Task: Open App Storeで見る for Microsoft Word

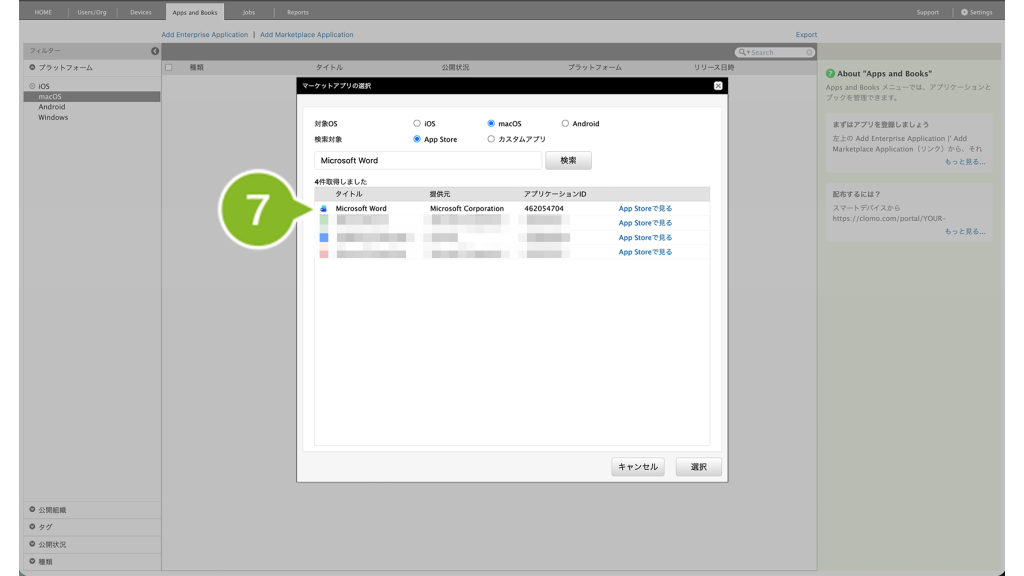Action: [x=645, y=208]
